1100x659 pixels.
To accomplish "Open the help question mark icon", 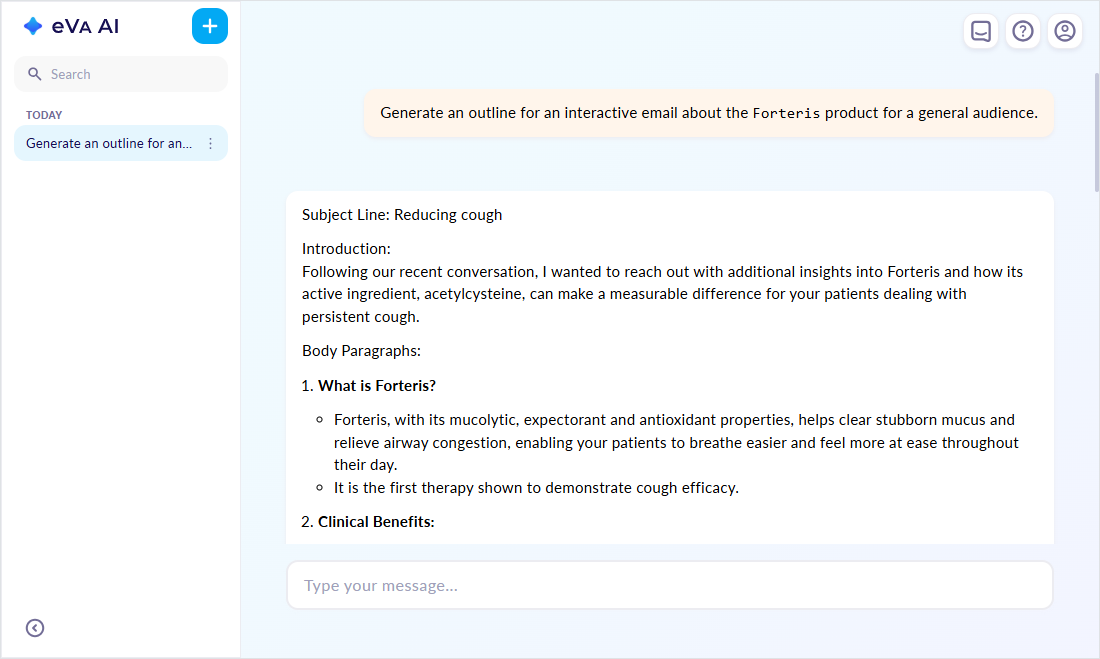I will point(1023,31).
